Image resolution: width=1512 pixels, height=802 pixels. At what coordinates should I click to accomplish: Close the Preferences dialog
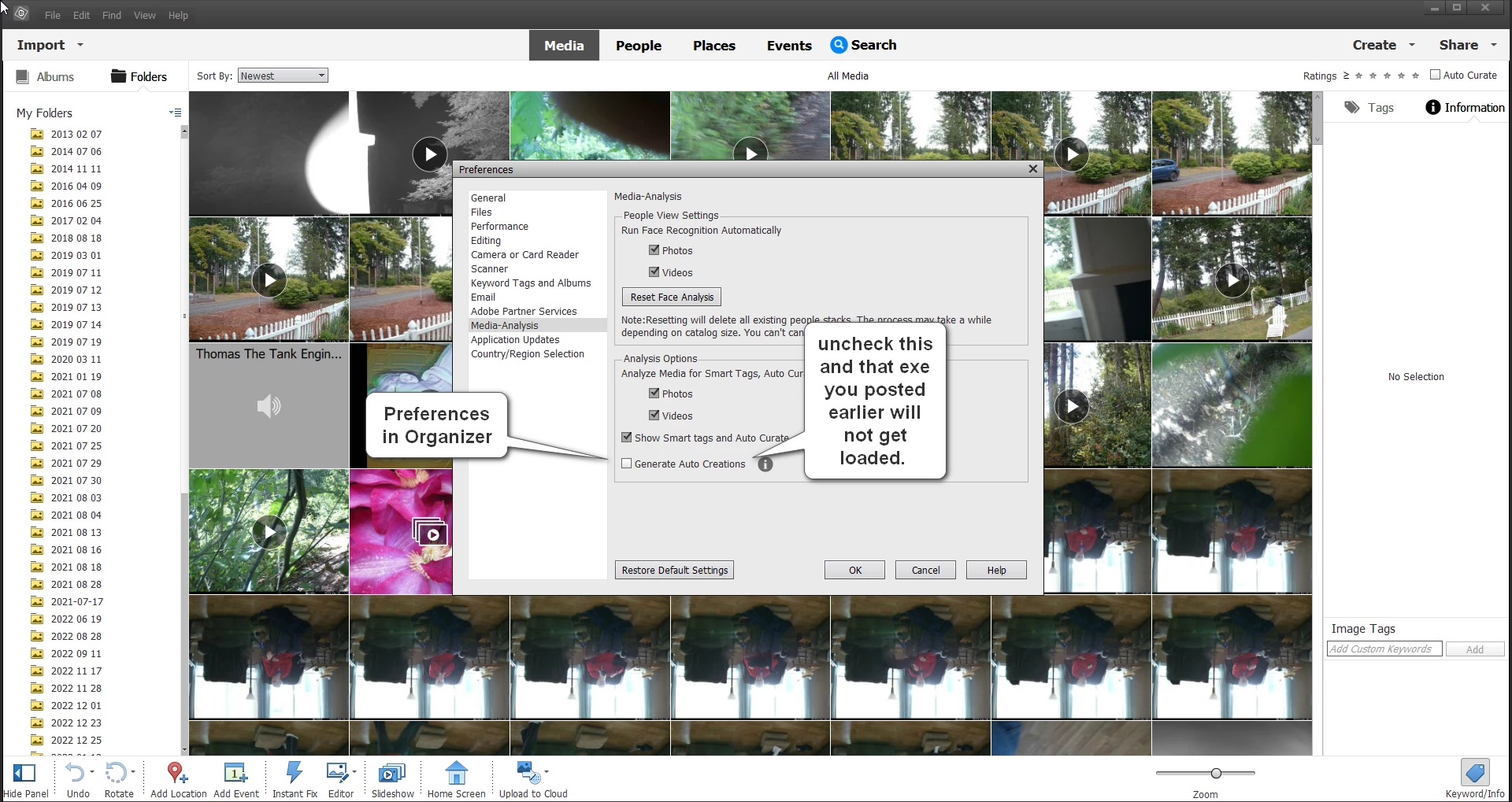coord(1033,168)
